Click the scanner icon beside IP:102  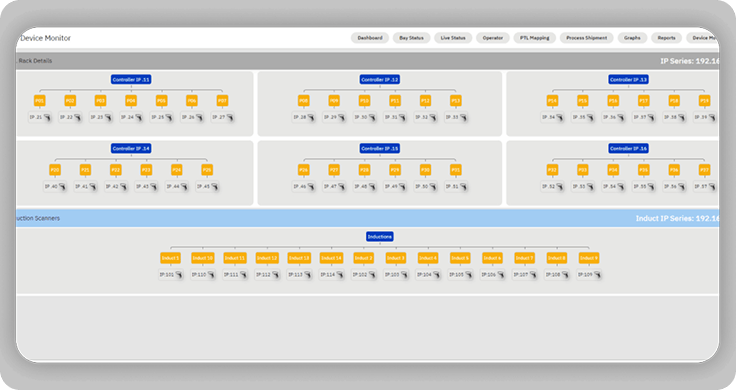[x=372, y=275]
